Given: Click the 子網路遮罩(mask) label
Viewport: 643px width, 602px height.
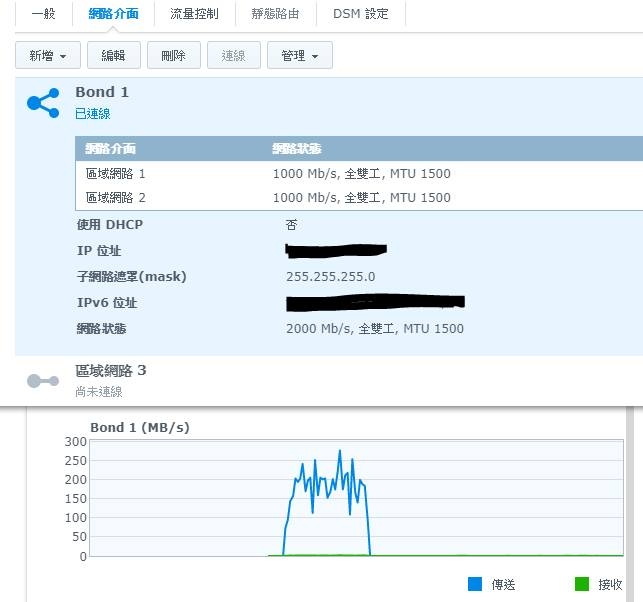Looking at the screenshot, I should pos(132,276).
